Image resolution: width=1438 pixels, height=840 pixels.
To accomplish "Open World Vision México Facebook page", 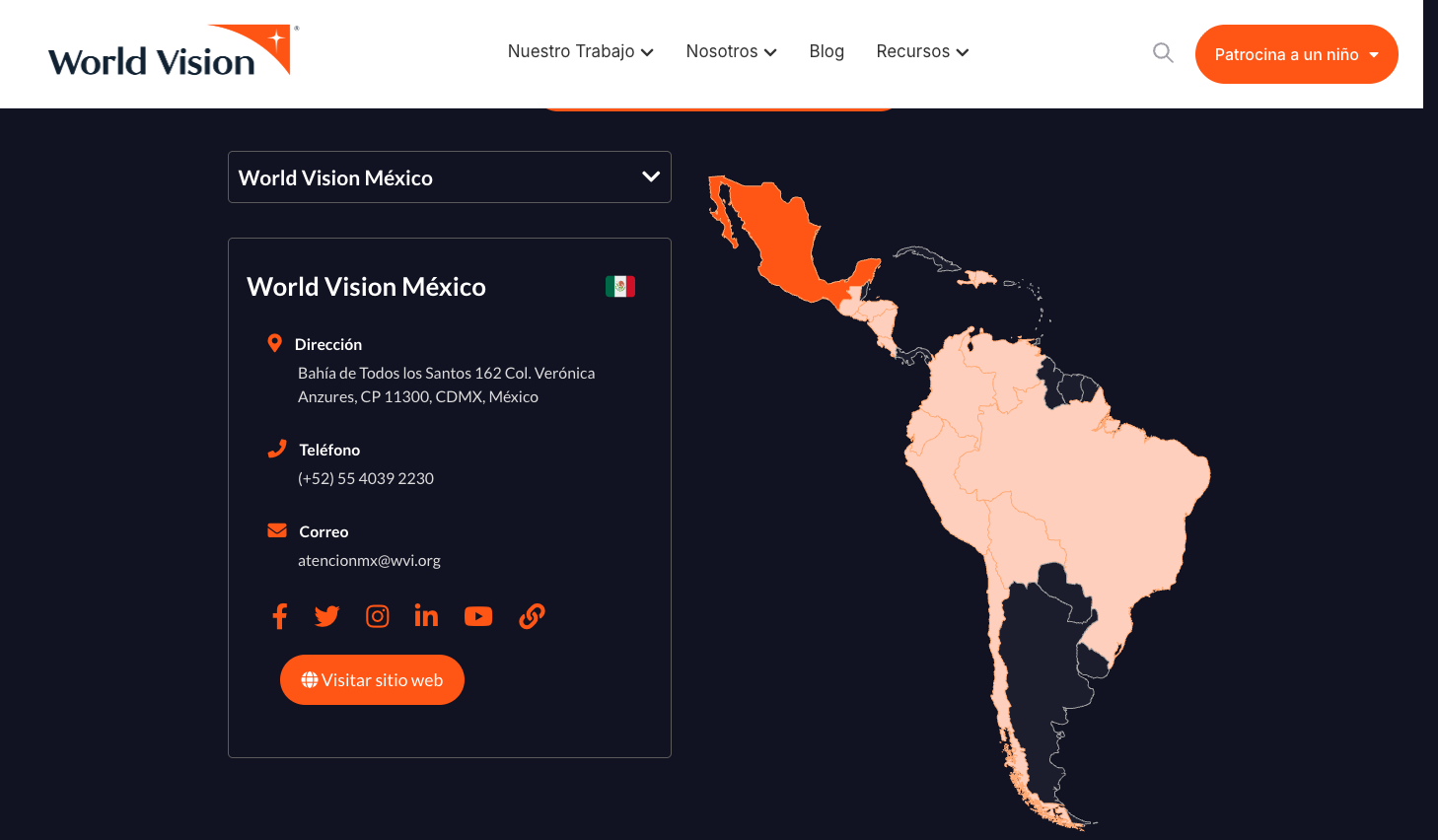I will point(280,616).
